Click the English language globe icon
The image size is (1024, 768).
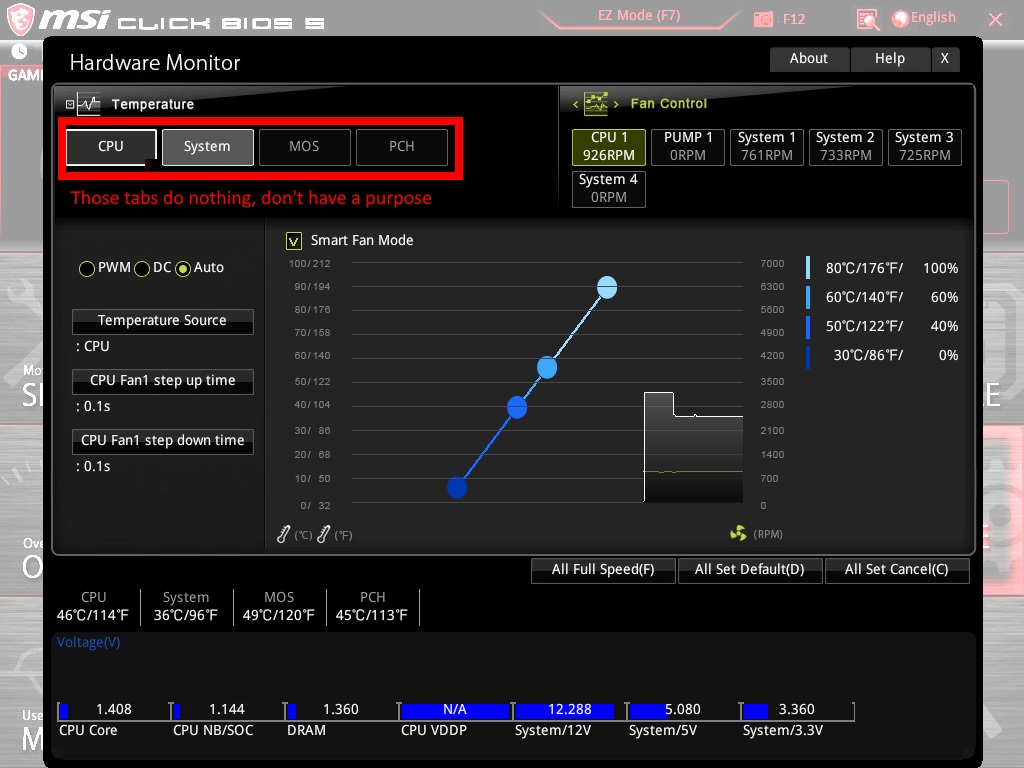pyautogui.click(x=900, y=19)
